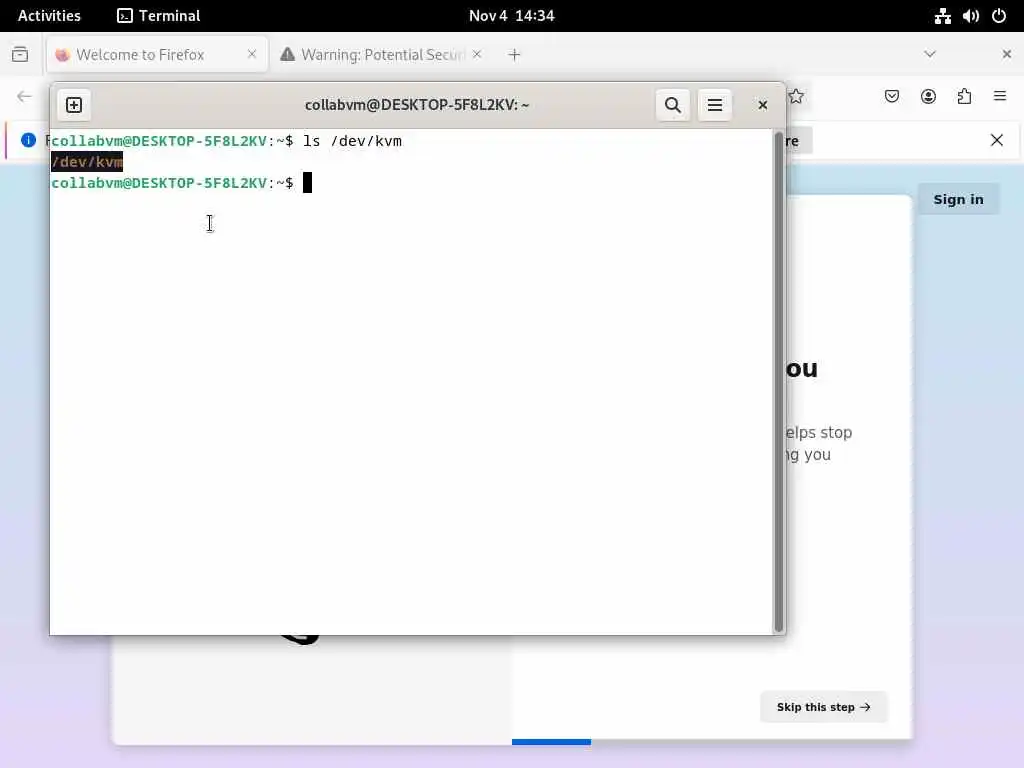Open the Firefox extensions icon

(x=965, y=97)
